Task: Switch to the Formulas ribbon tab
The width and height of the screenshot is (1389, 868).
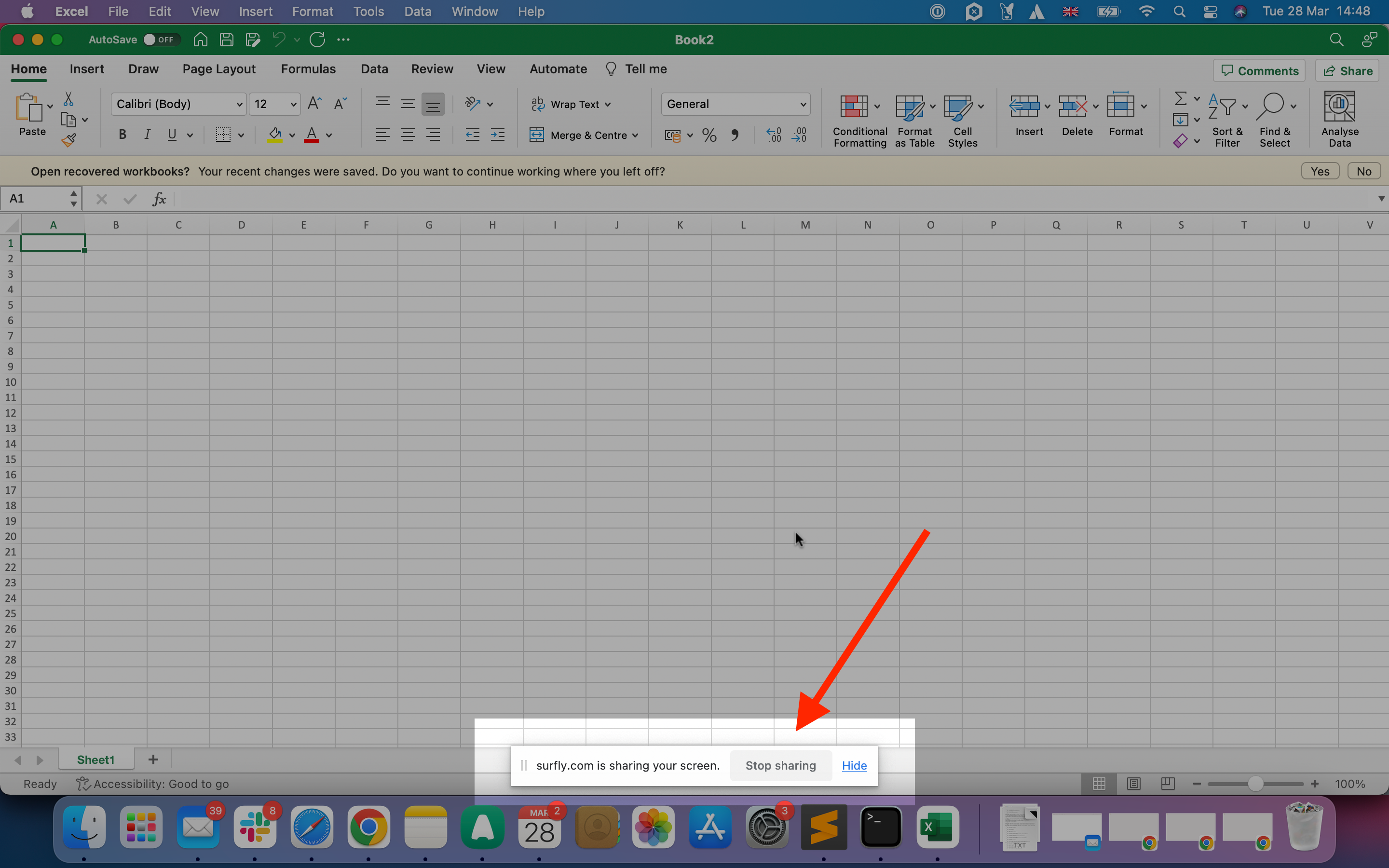Action: (308, 69)
